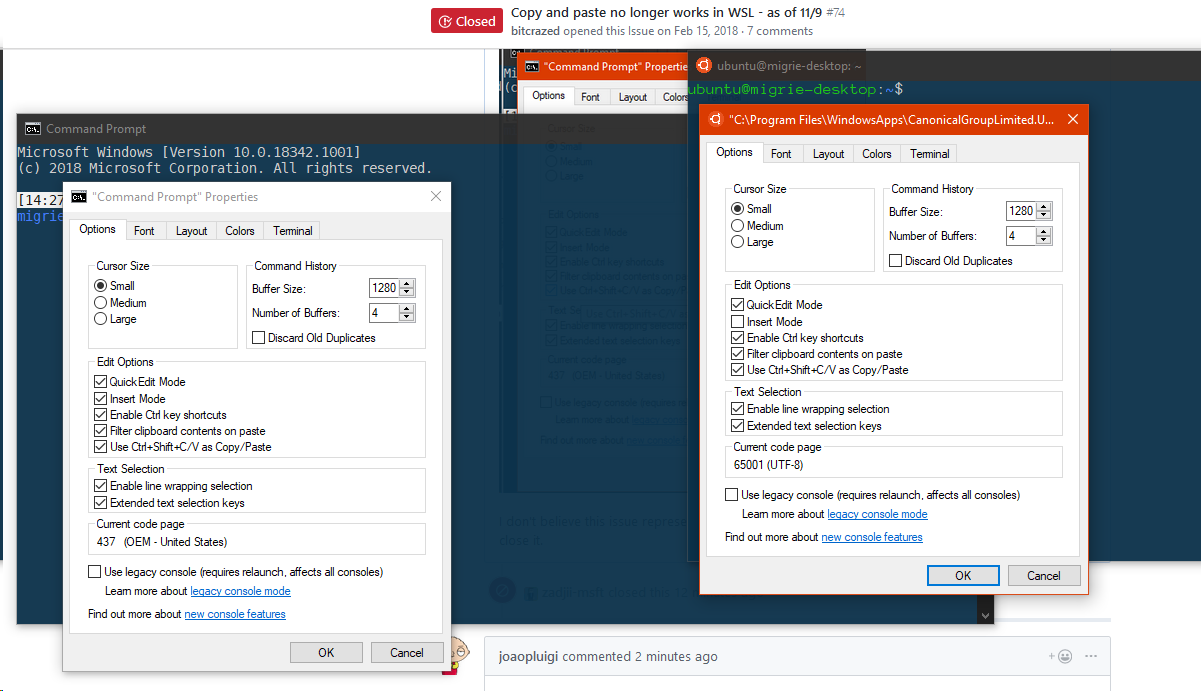Select Small cursor size in Command Prompt Properties
1201x691 pixels.
(x=101, y=286)
